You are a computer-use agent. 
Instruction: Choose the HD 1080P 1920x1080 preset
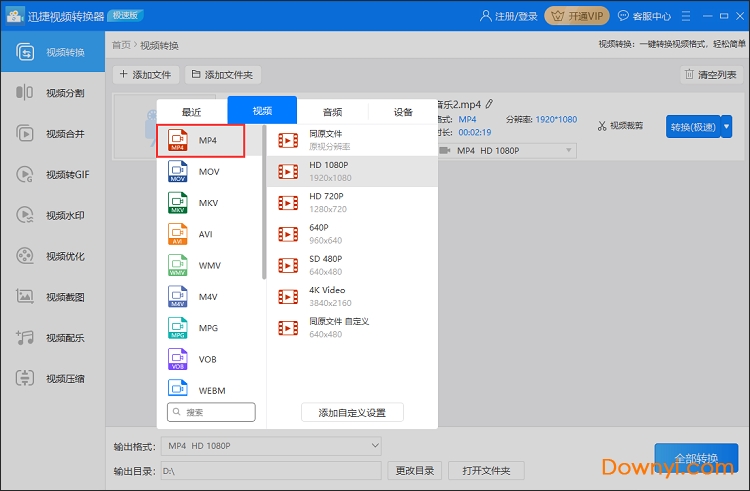[353, 171]
